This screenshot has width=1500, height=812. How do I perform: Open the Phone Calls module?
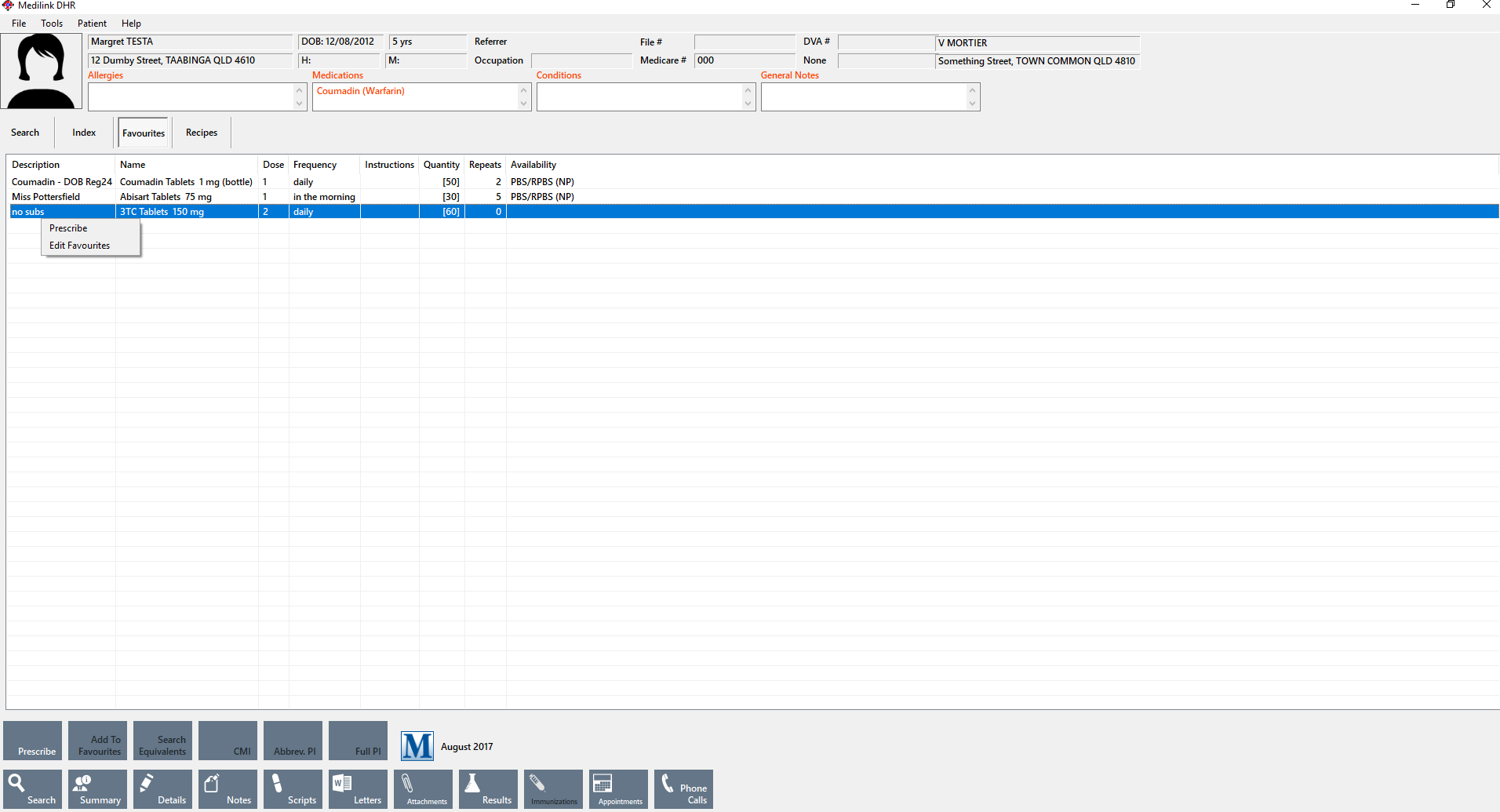(x=683, y=788)
